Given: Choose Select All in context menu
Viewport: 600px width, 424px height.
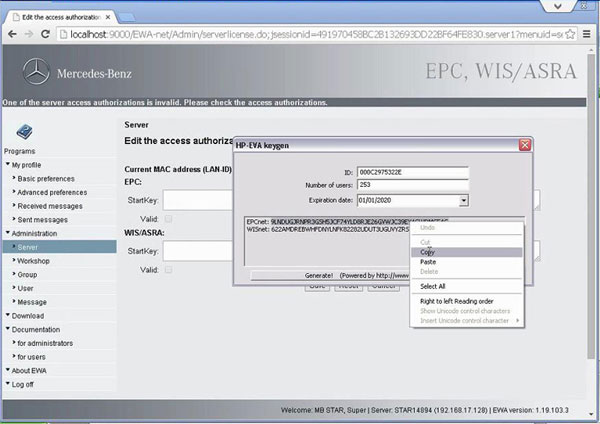Looking at the screenshot, I should point(466,286).
